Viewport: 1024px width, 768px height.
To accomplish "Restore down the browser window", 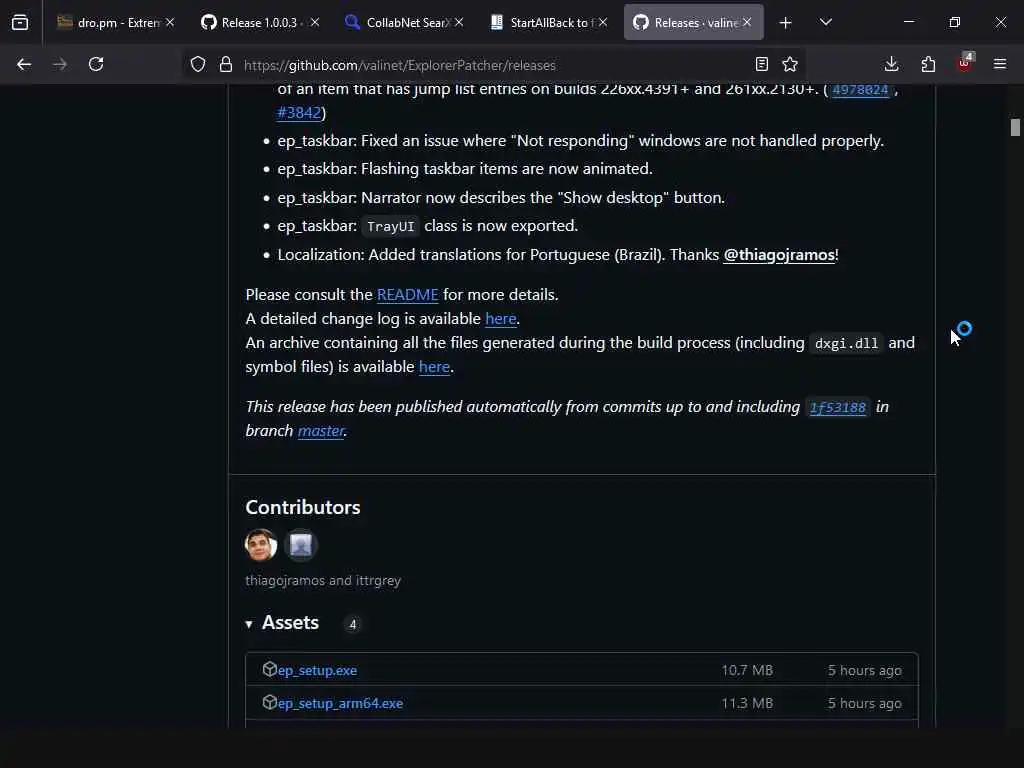I will point(955,22).
